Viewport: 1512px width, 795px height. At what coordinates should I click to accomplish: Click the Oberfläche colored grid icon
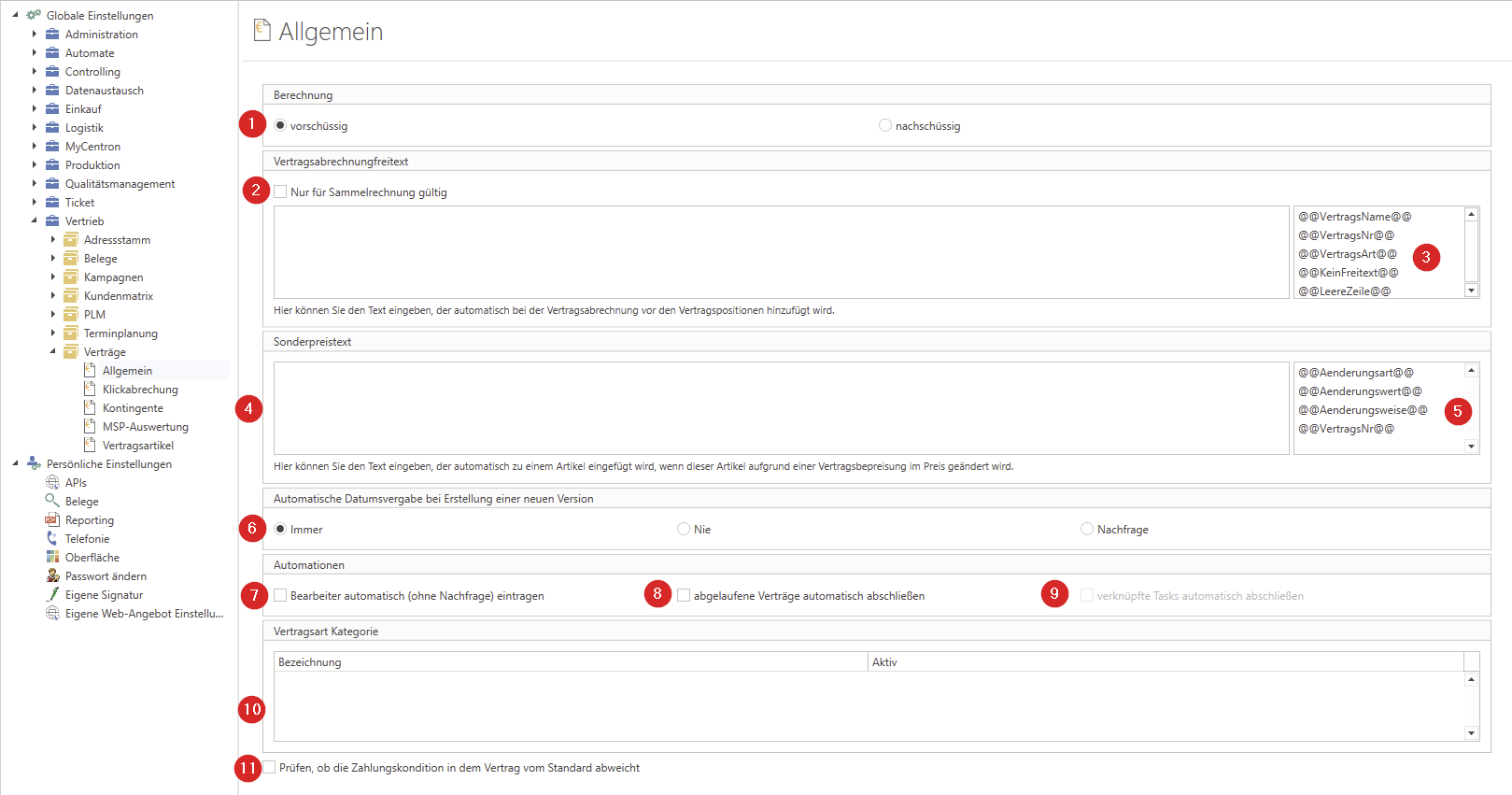pyautogui.click(x=52, y=558)
